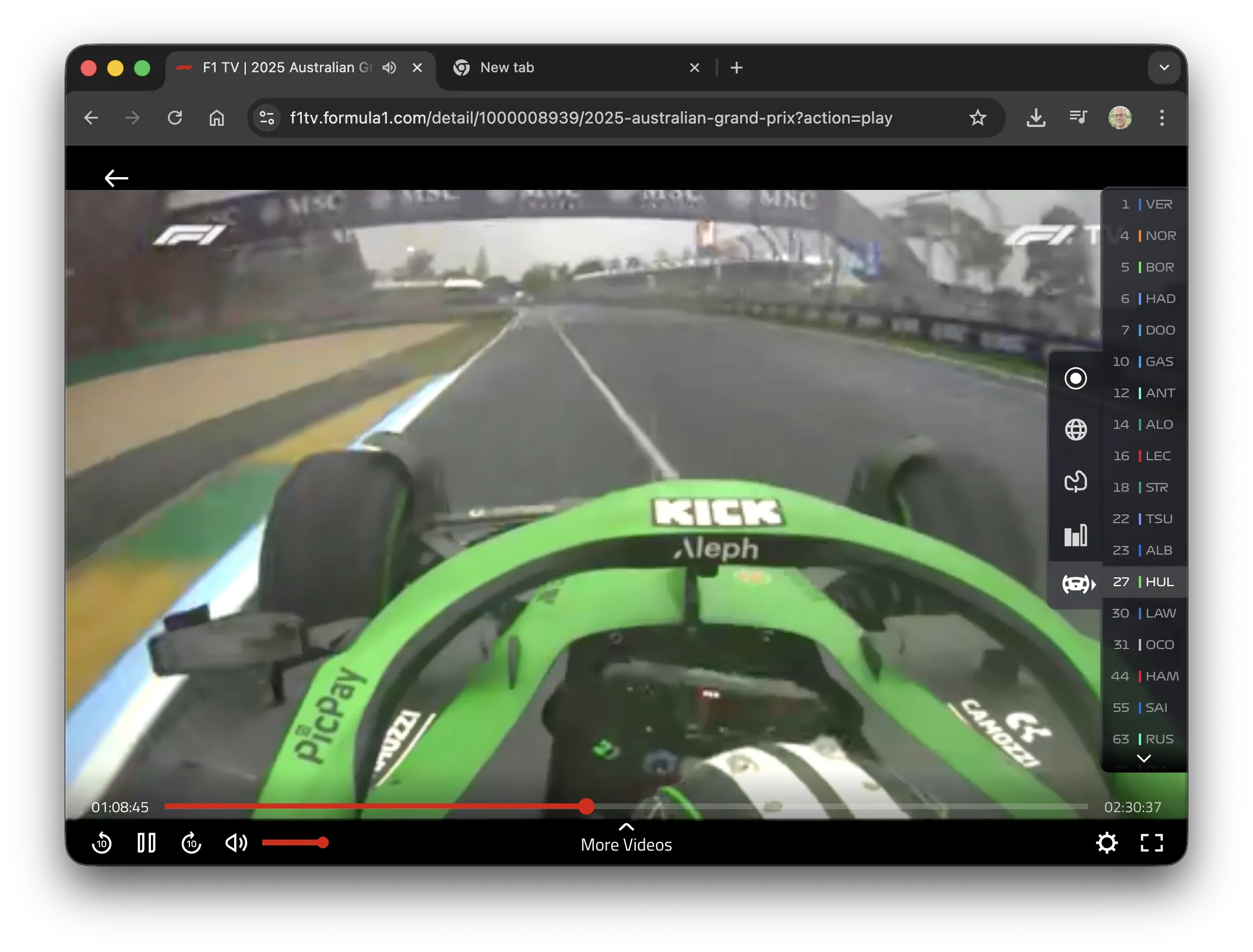Switch to 55 SAI onboard
1253x952 pixels.
1145,707
